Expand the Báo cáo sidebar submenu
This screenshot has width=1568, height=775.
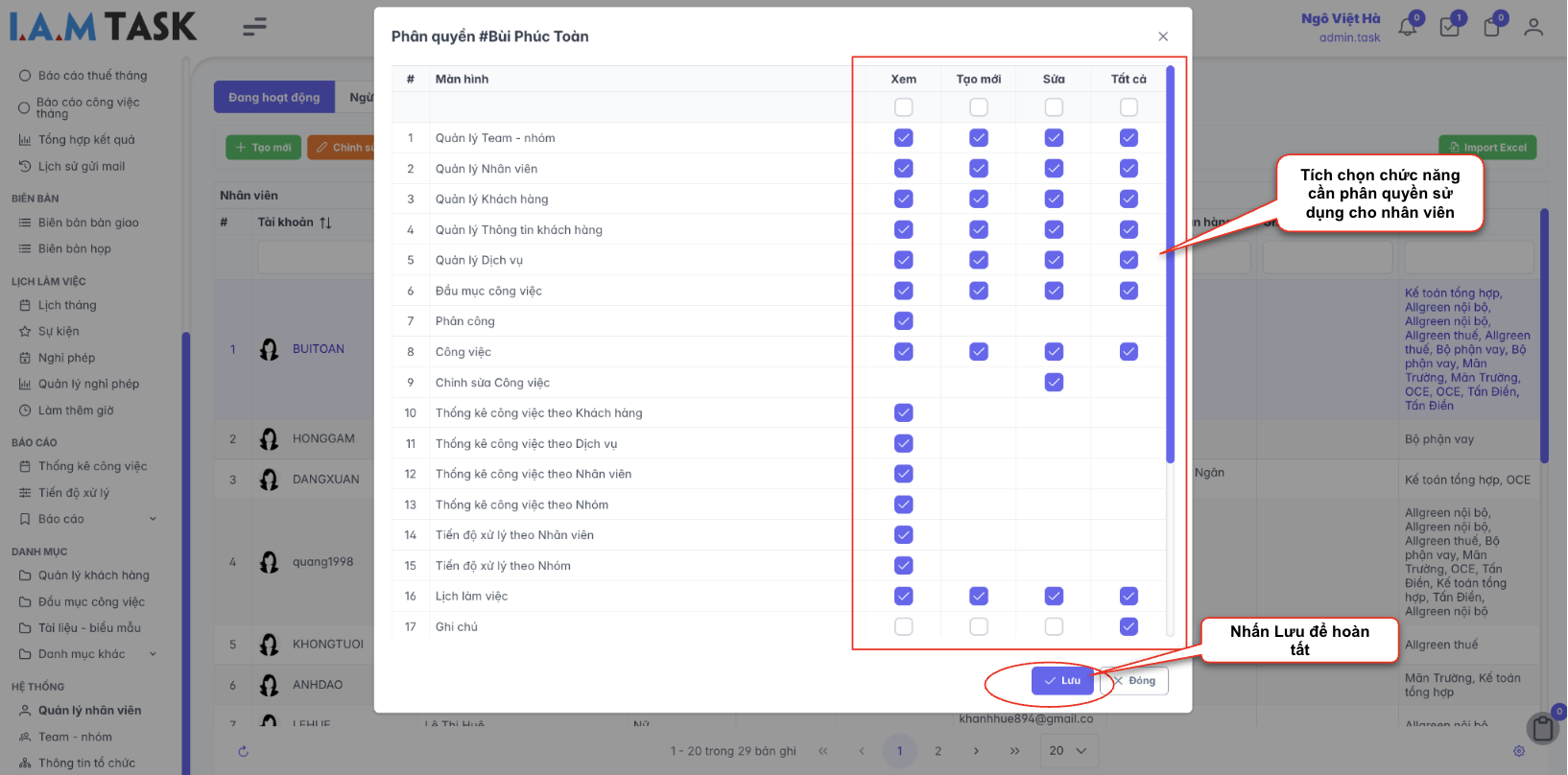[x=153, y=519]
